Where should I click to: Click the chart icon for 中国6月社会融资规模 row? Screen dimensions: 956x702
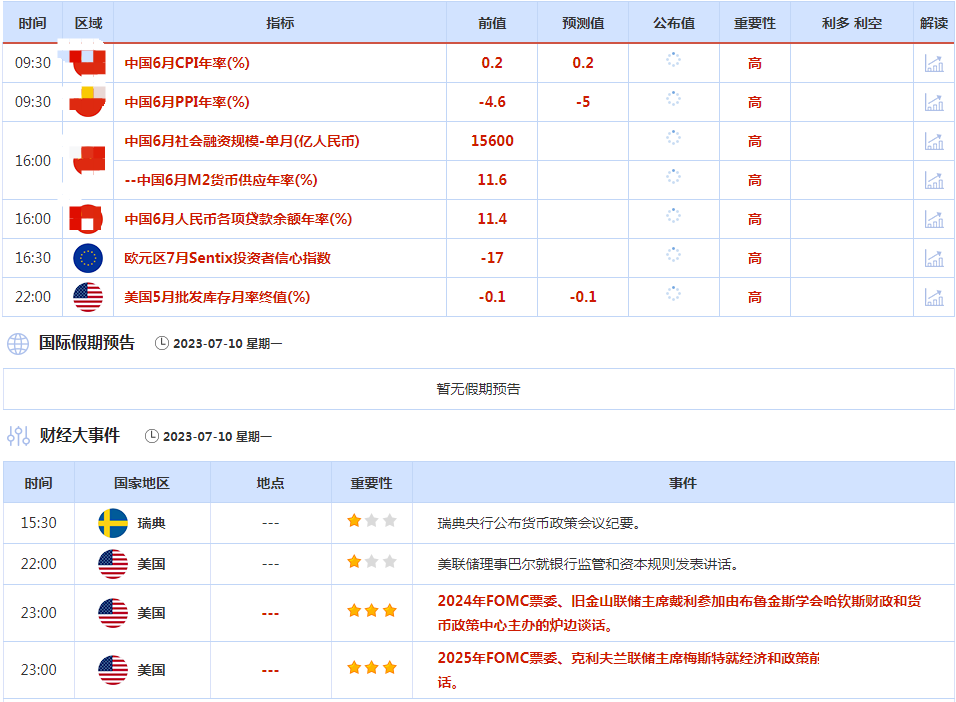point(934,141)
